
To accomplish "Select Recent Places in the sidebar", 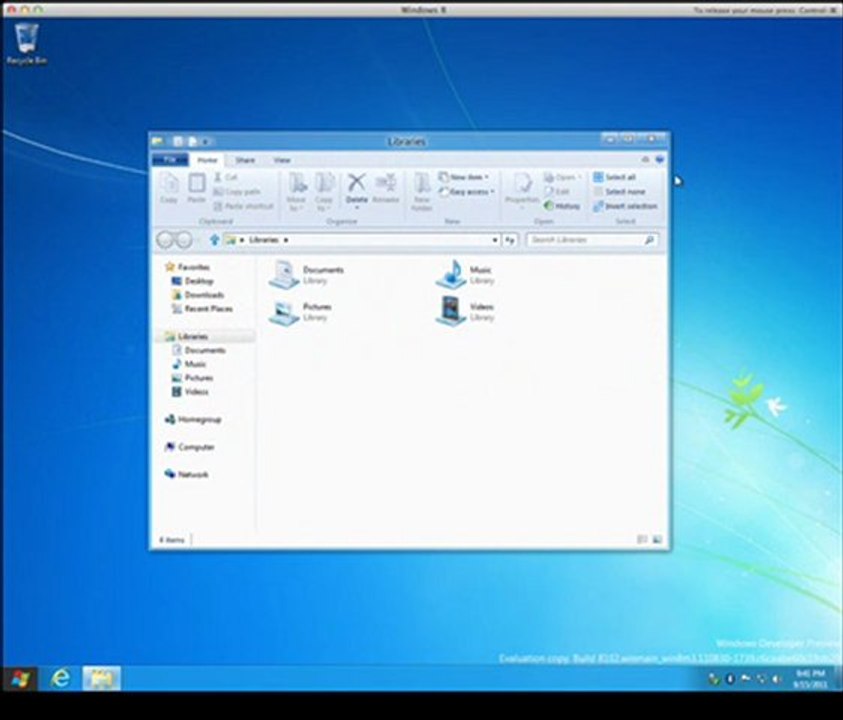I will (x=202, y=309).
